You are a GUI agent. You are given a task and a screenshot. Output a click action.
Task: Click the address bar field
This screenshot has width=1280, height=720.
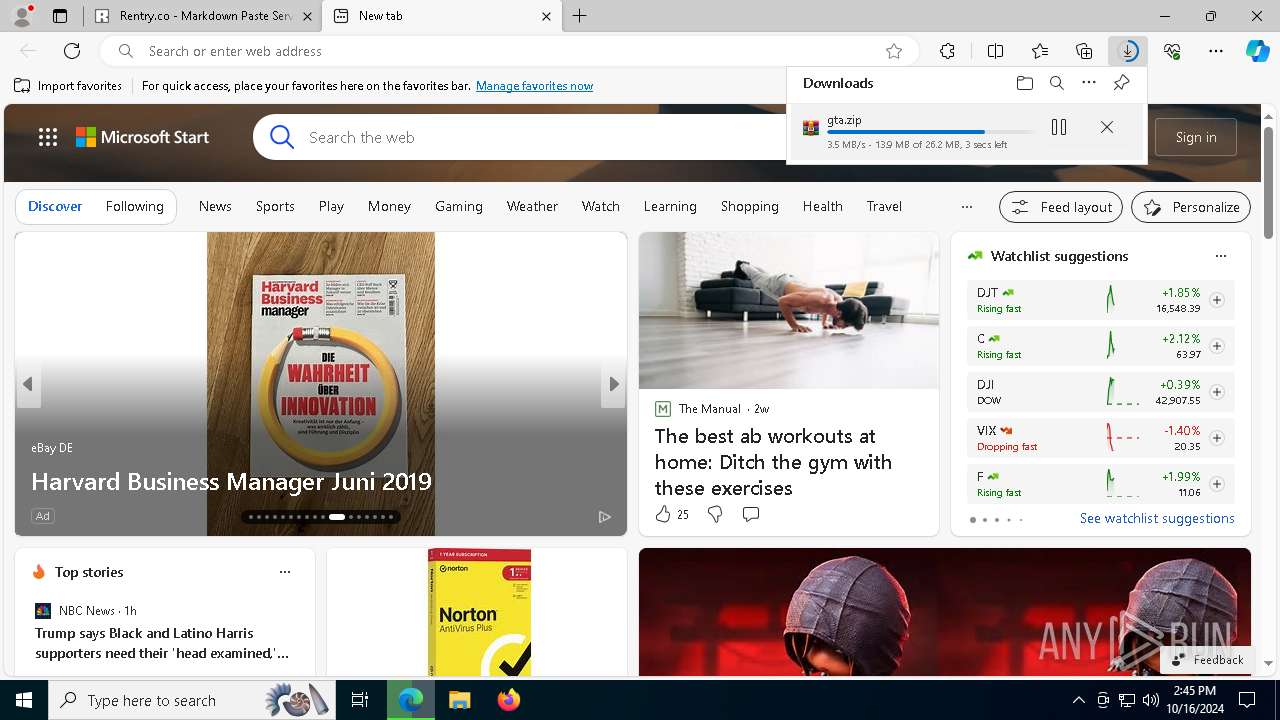pyautogui.click(x=510, y=51)
